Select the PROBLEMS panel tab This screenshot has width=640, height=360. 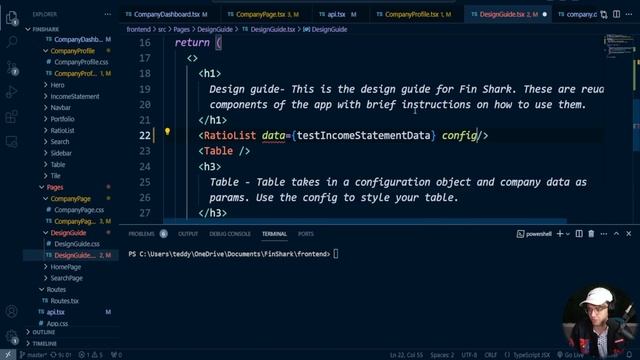tap(141, 234)
